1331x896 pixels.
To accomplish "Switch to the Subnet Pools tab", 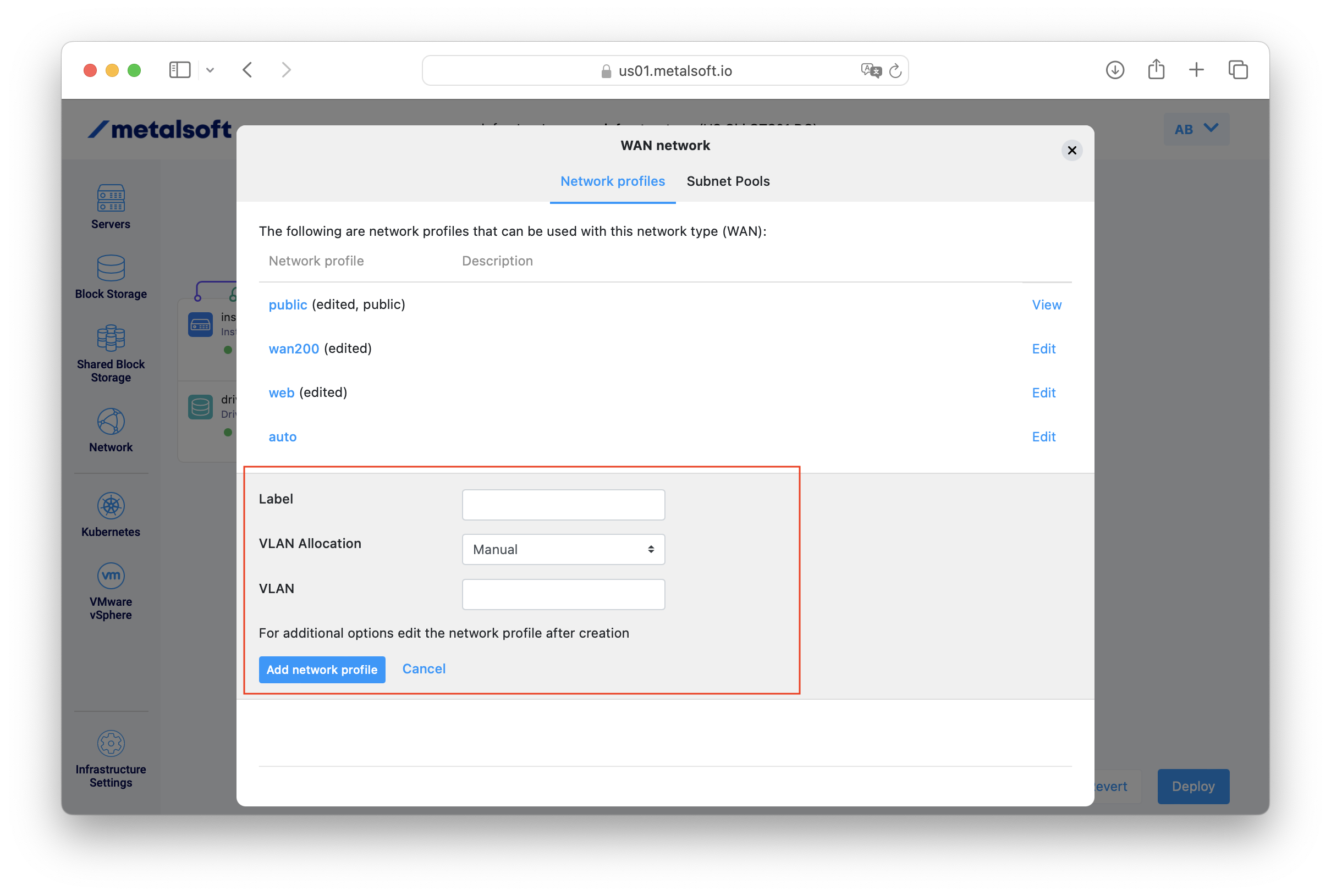I will [727, 181].
